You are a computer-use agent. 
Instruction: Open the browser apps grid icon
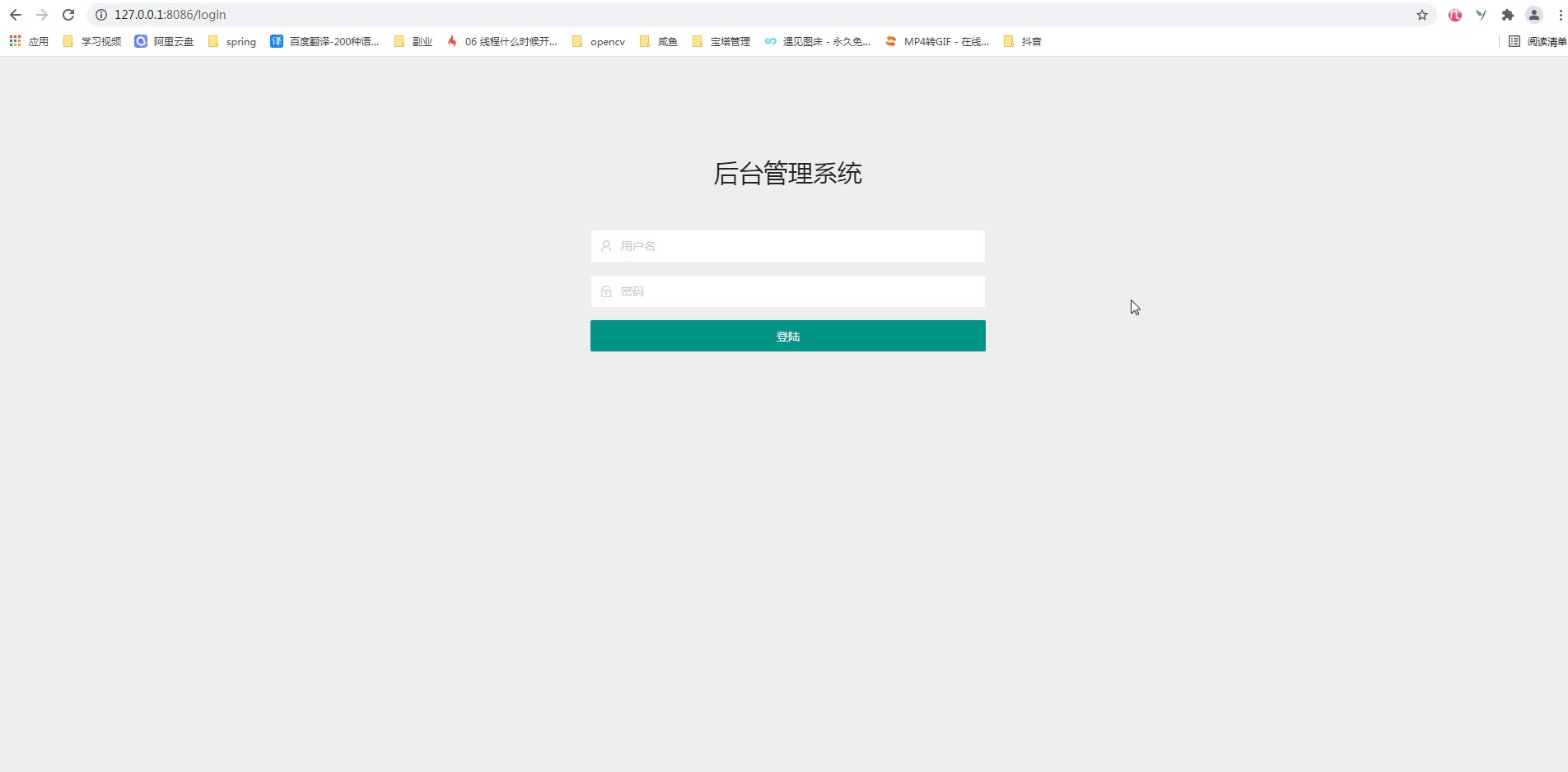pos(14,40)
